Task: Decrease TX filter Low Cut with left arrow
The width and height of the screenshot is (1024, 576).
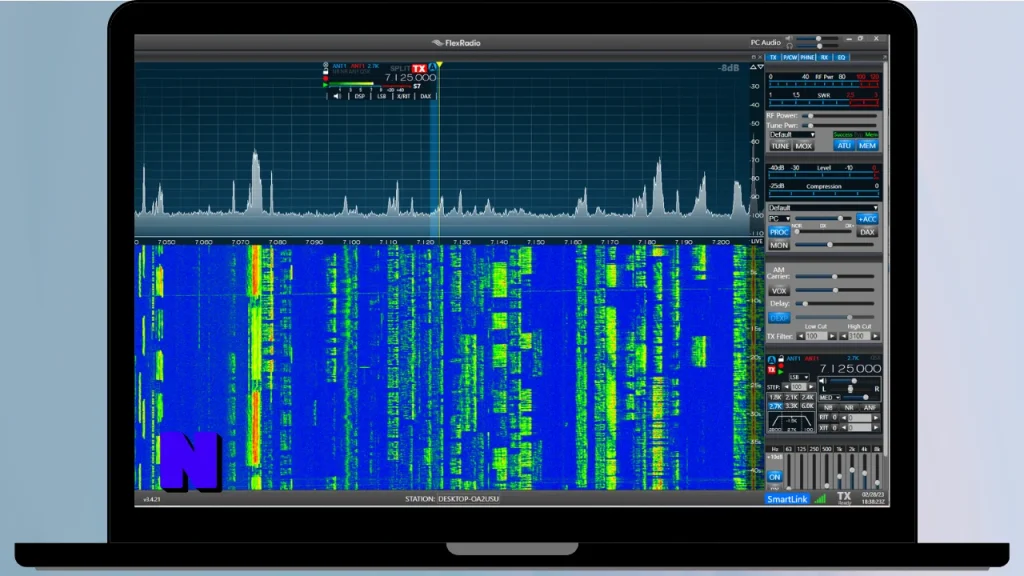Action: pyautogui.click(x=801, y=336)
